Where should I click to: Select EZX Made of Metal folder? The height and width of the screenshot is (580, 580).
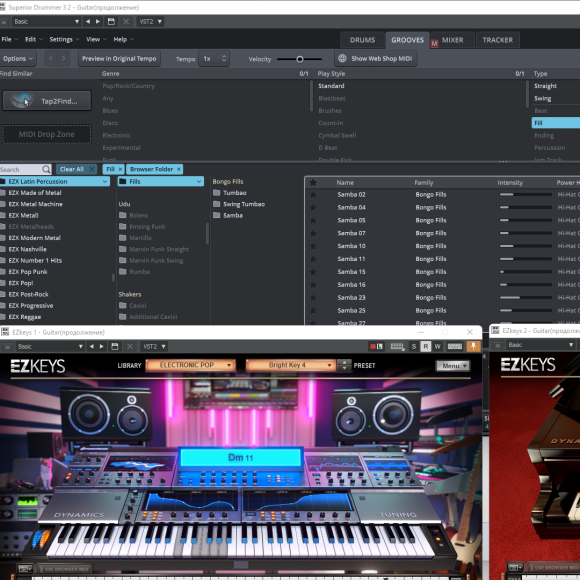[35, 193]
